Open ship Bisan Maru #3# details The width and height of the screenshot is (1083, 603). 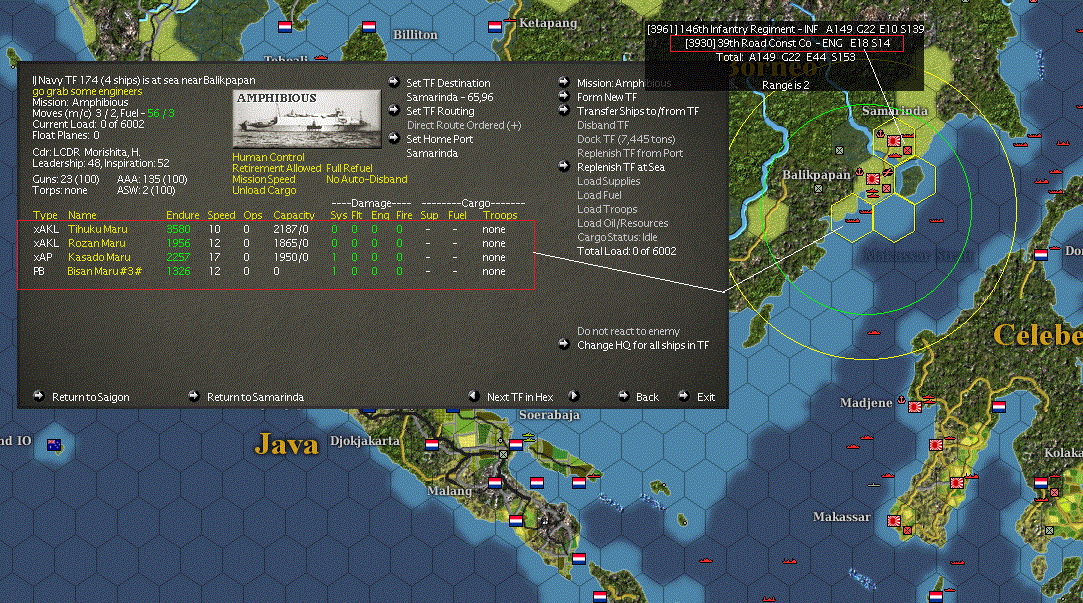[x=104, y=271]
